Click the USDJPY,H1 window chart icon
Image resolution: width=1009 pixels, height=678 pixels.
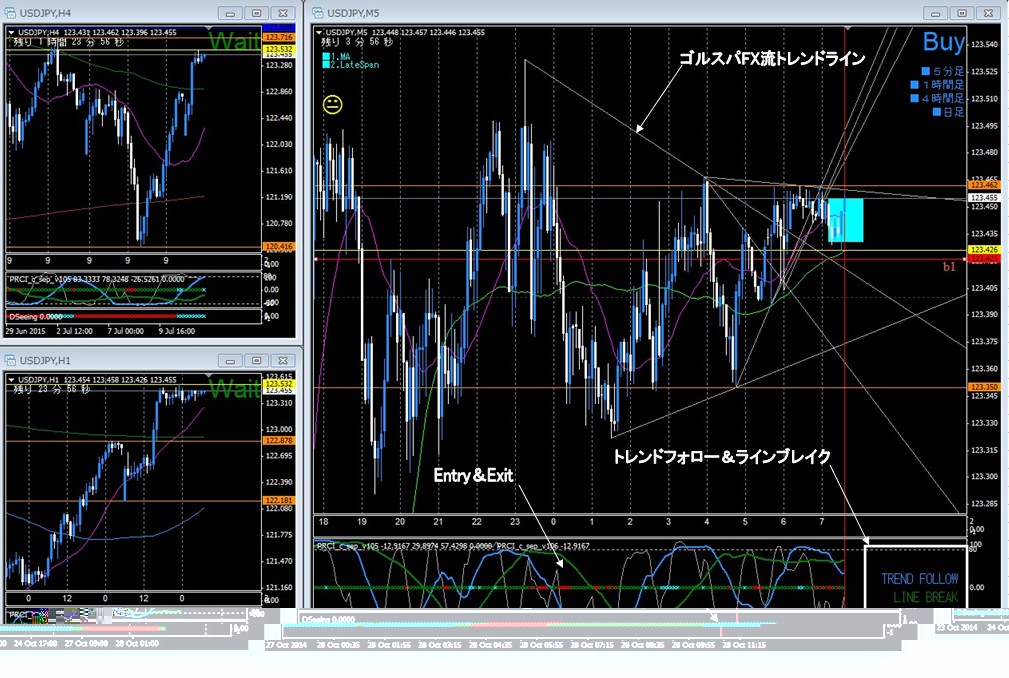[10, 360]
